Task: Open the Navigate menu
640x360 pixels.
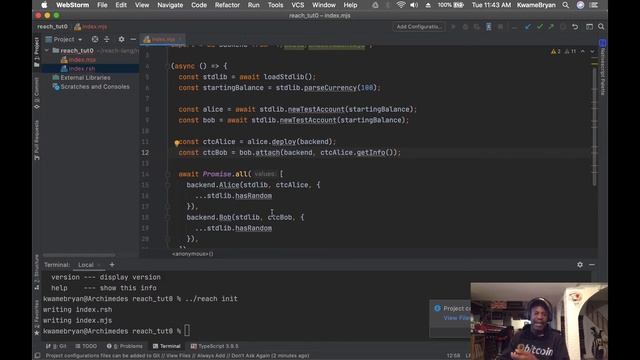Action: tap(170, 5)
